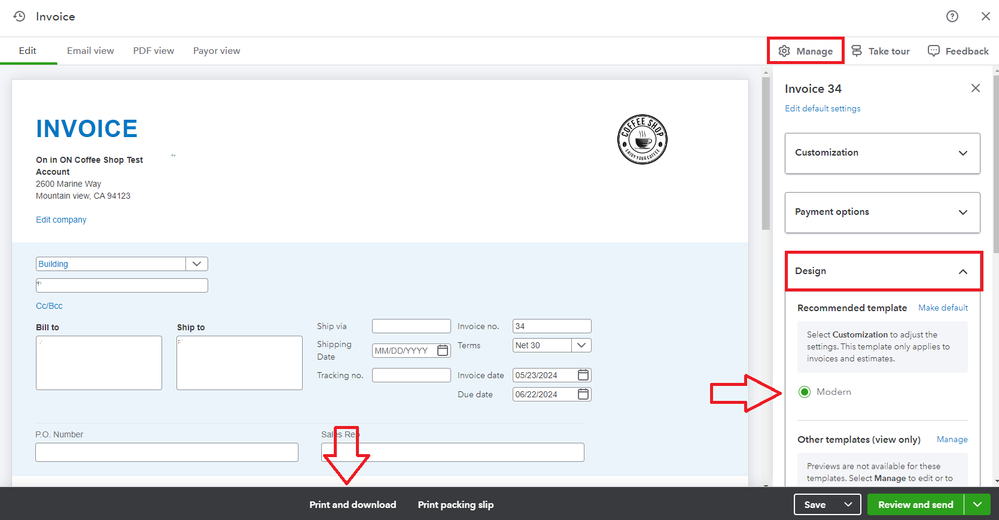The height and width of the screenshot is (520, 999).
Task: Close the Invoice 34 side panel
Action: coord(975,88)
